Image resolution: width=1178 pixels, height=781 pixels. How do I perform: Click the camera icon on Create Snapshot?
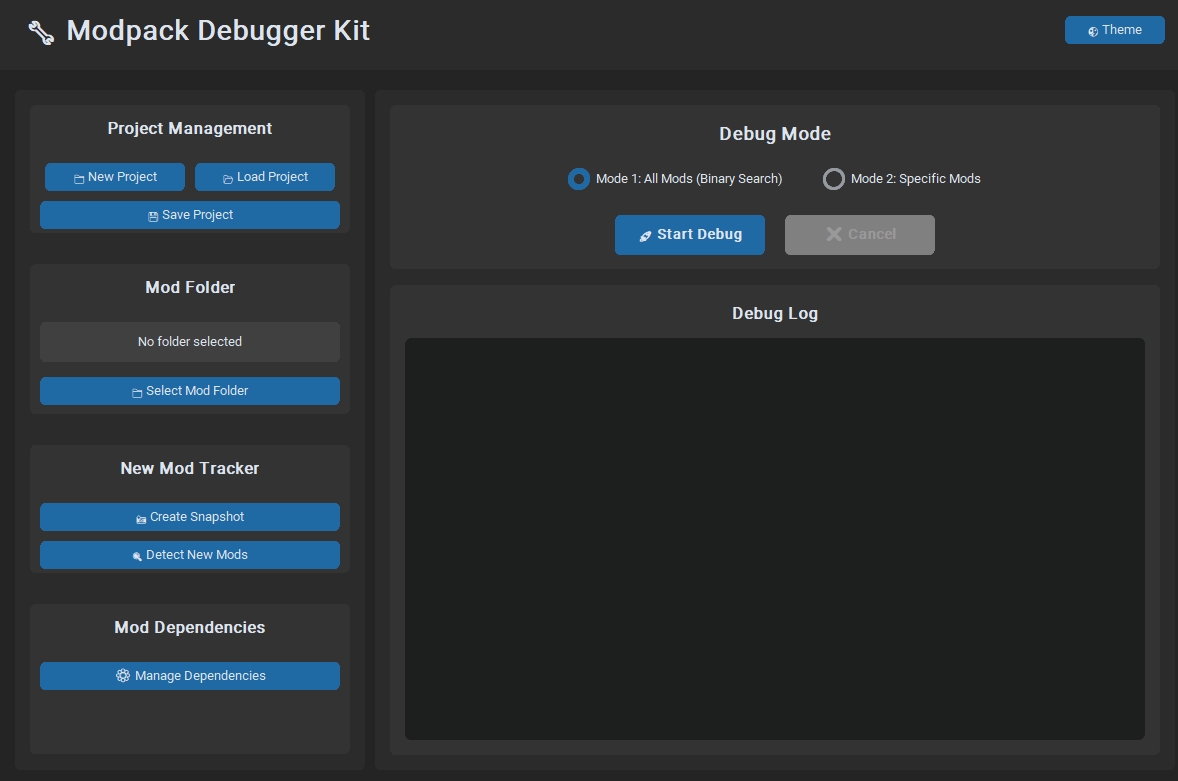coord(141,518)
